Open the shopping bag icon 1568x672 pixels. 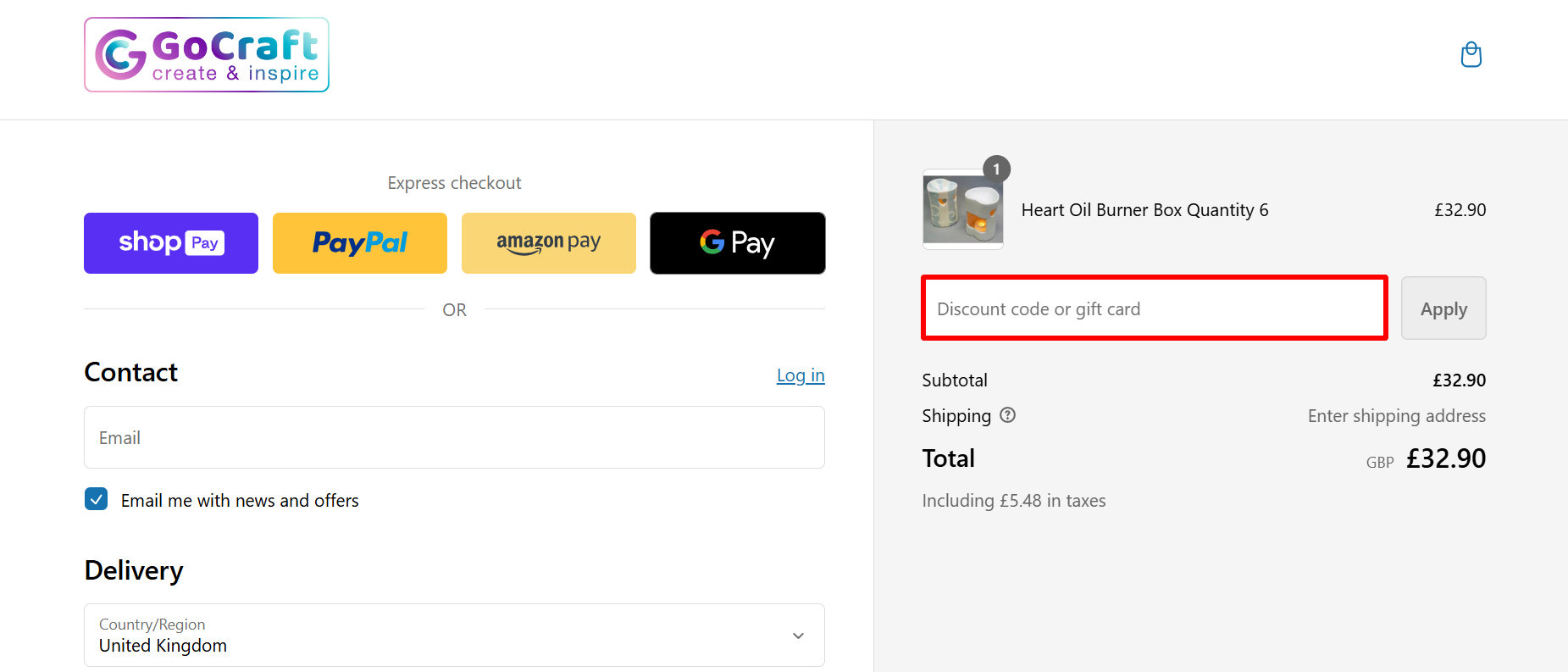click(x=1471, y=54)
